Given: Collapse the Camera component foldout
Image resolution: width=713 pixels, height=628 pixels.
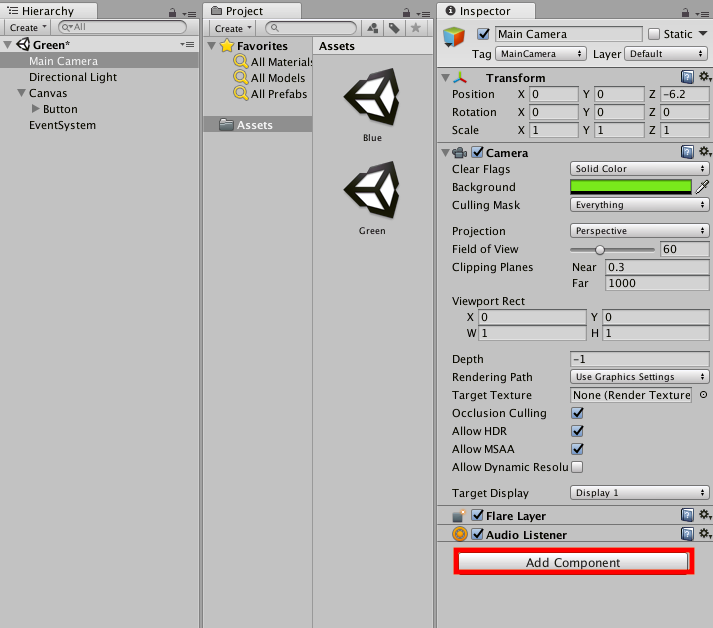Looking at the screenshot, I should [x=446, y=153].
